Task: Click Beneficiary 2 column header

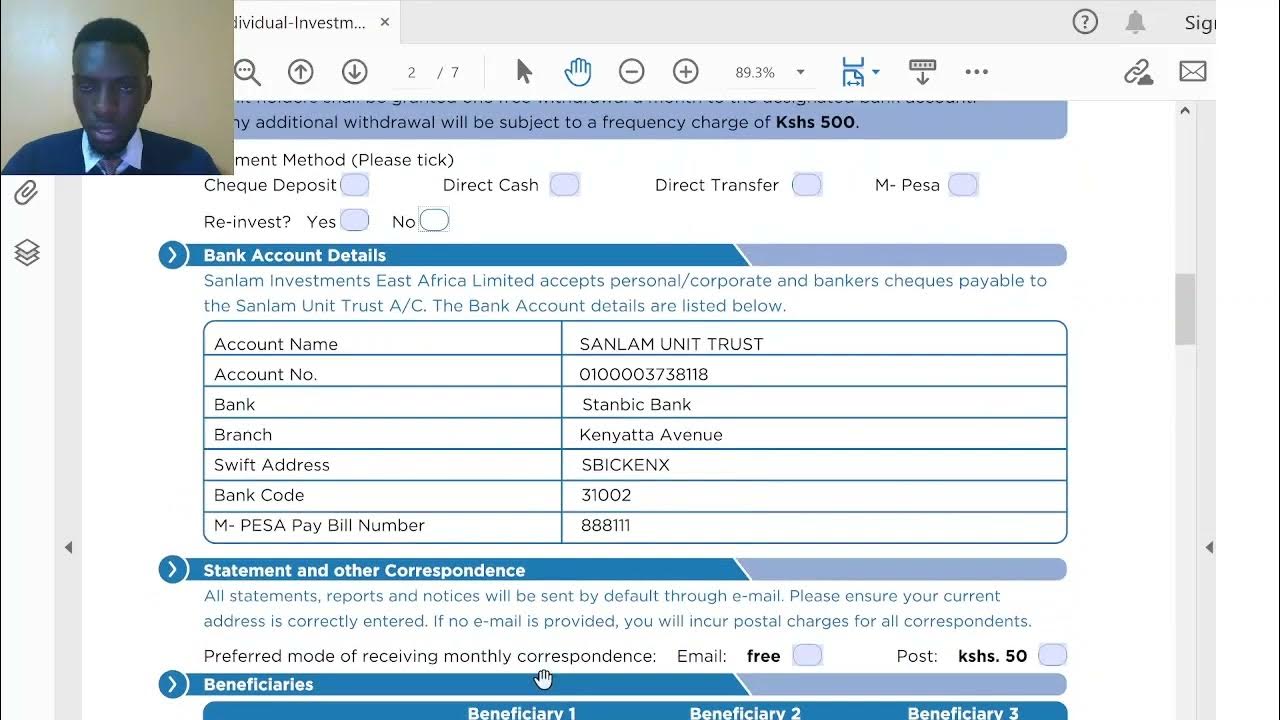Action: pyautogui.click(x=745, y=713)
